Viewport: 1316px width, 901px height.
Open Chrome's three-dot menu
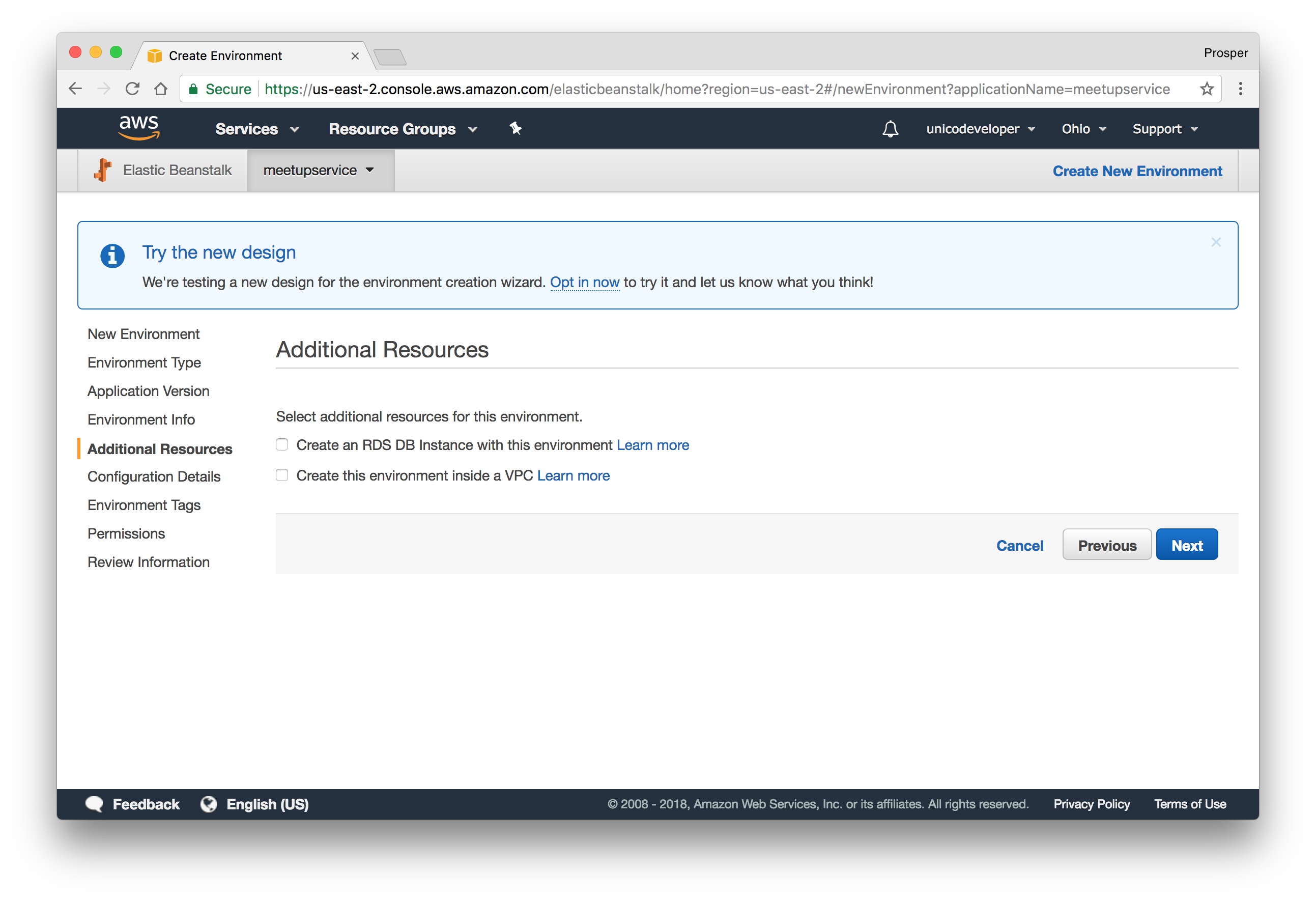click(x=1240, y=89)
